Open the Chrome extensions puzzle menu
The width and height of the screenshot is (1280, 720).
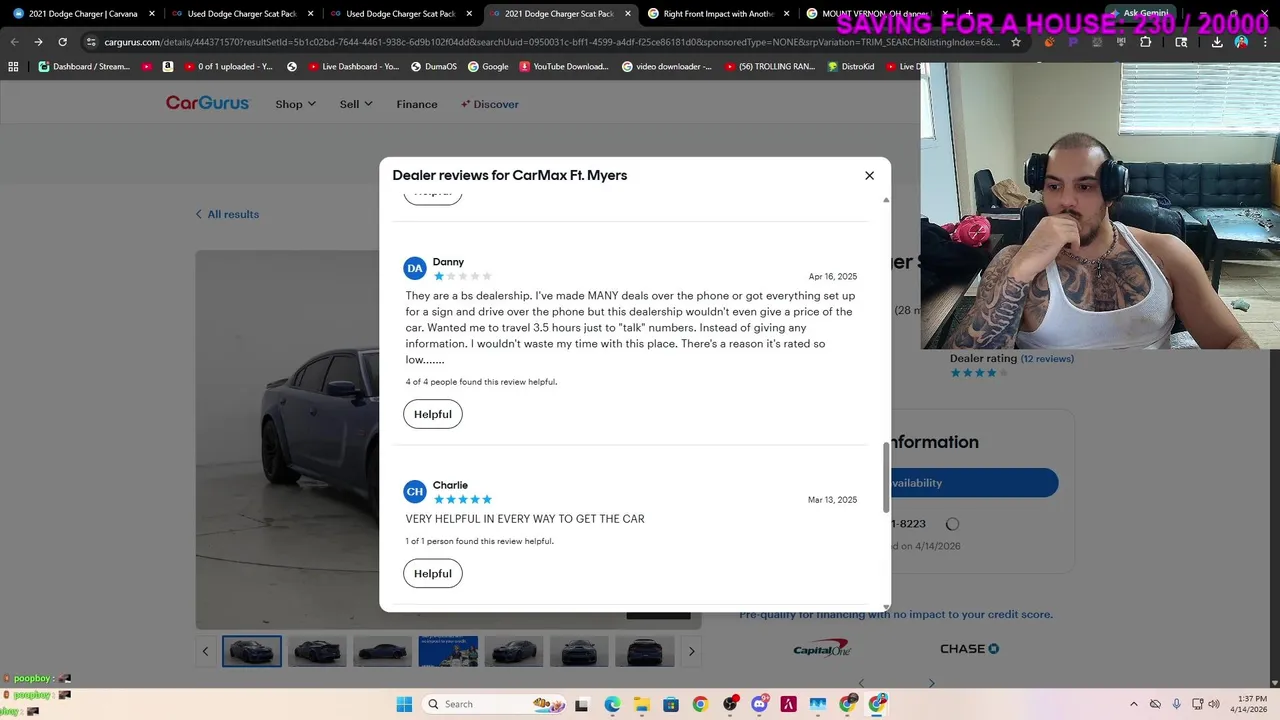click(x=1145, y=42)
